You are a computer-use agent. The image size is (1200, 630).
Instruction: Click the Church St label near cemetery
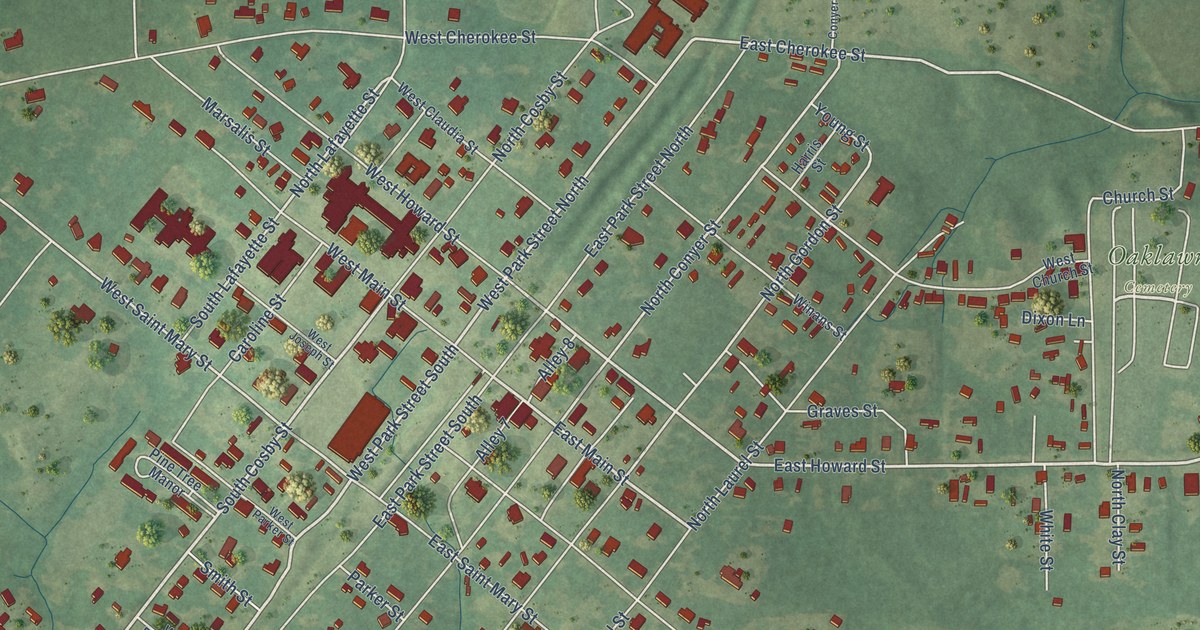1137,195
